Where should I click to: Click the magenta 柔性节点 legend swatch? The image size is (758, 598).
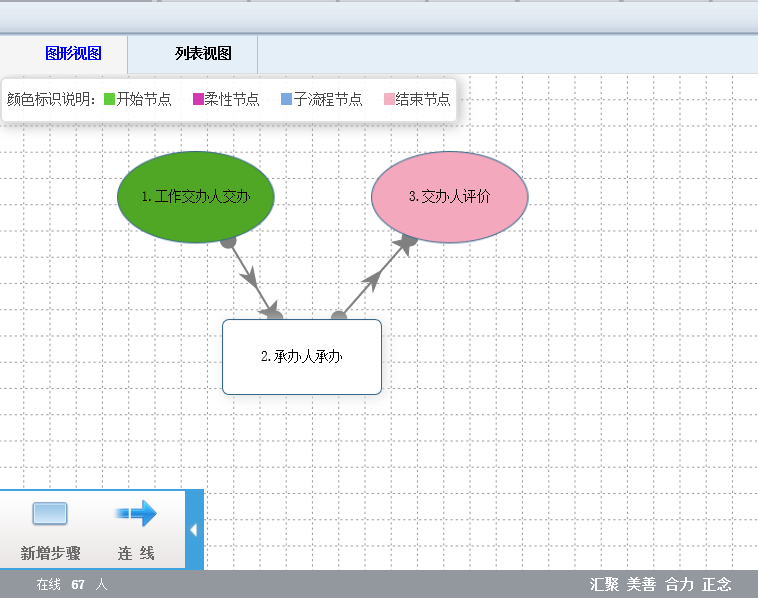[x=198, y=99]
